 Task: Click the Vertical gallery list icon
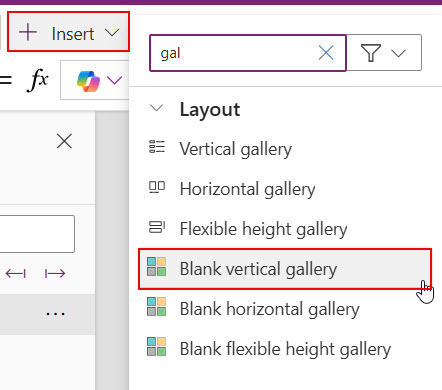(157, 147)
